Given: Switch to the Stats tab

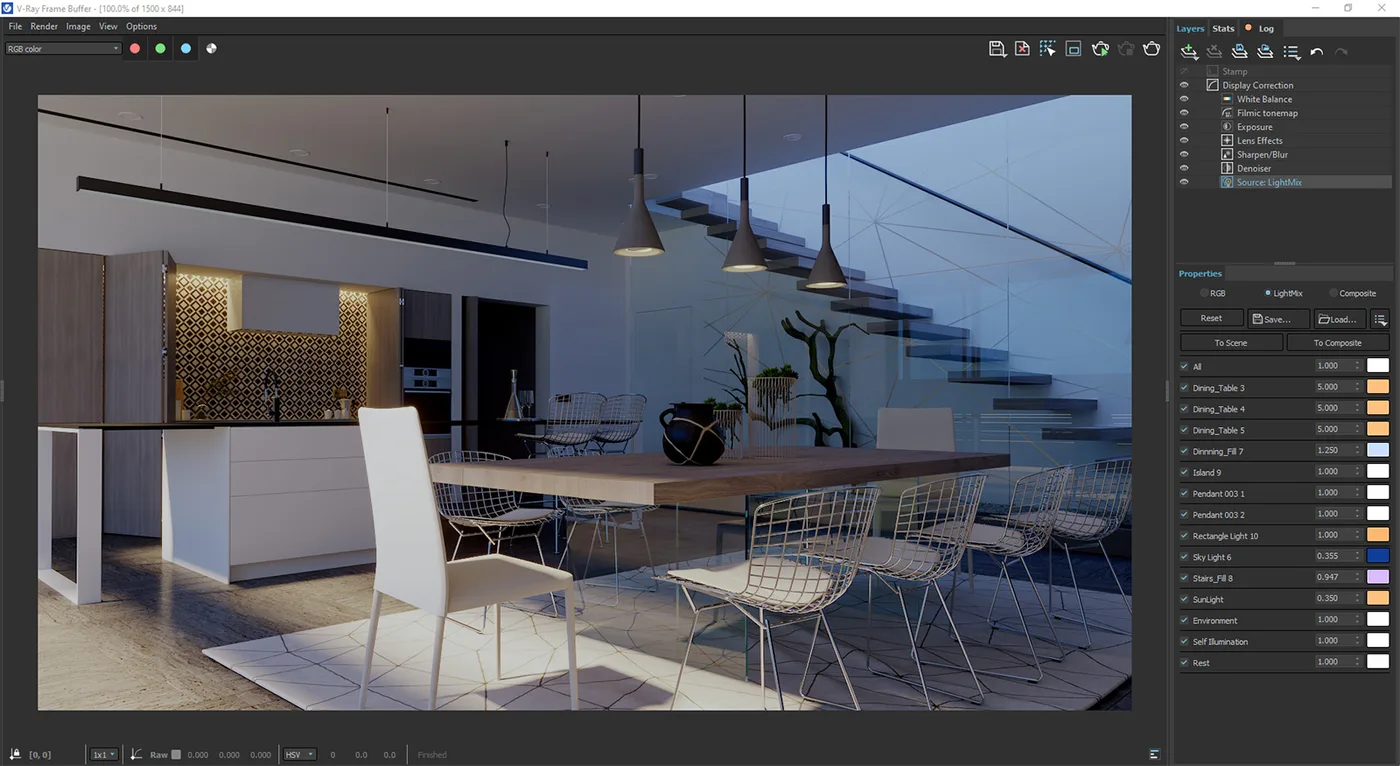Looking at the screenshot, I should click(x=1223, y=29).
